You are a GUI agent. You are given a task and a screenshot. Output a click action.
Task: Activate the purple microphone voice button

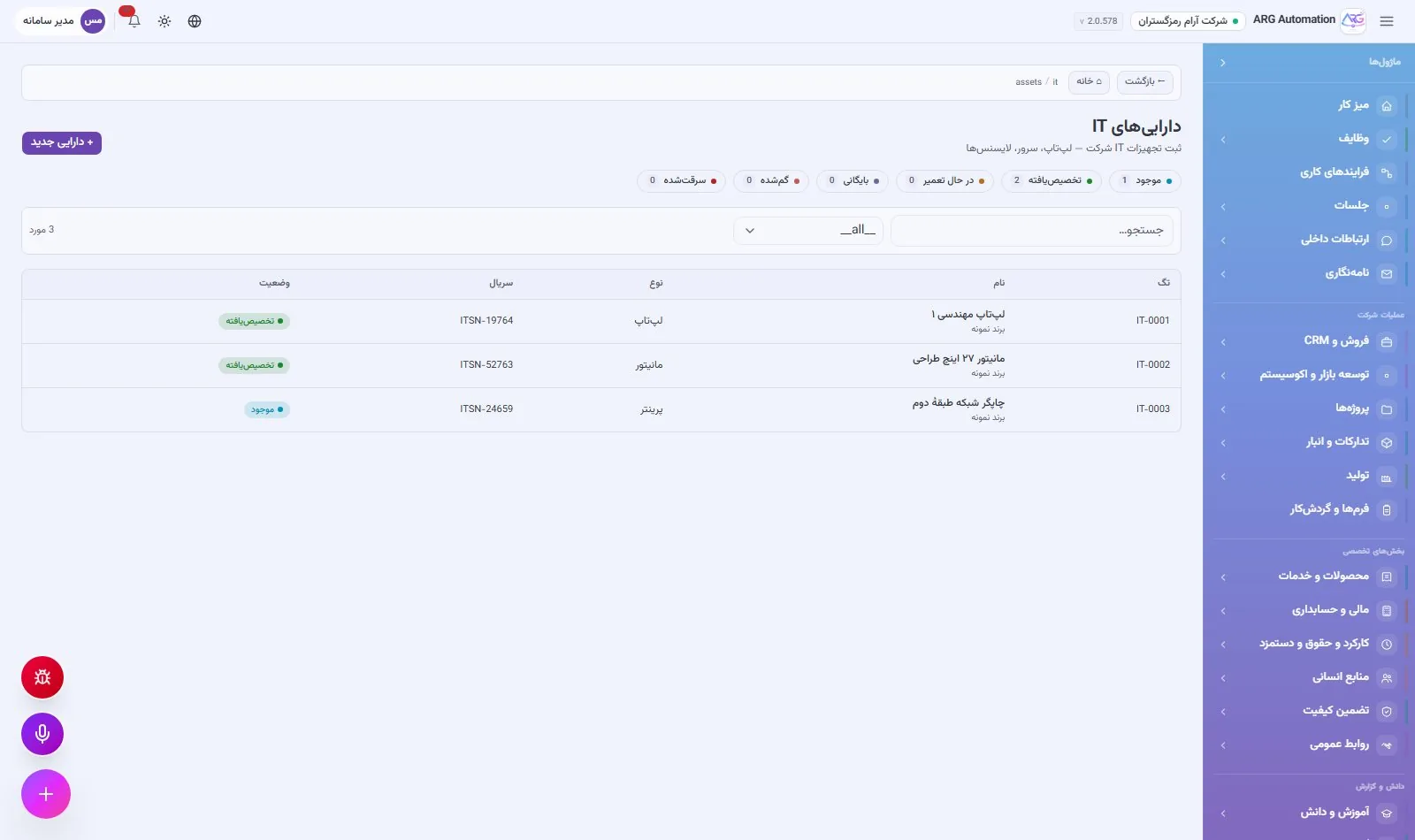pos(42,734)
